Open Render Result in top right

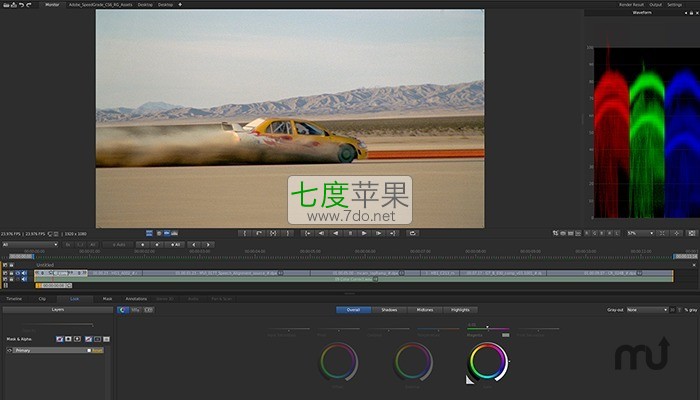pos(631,4)
